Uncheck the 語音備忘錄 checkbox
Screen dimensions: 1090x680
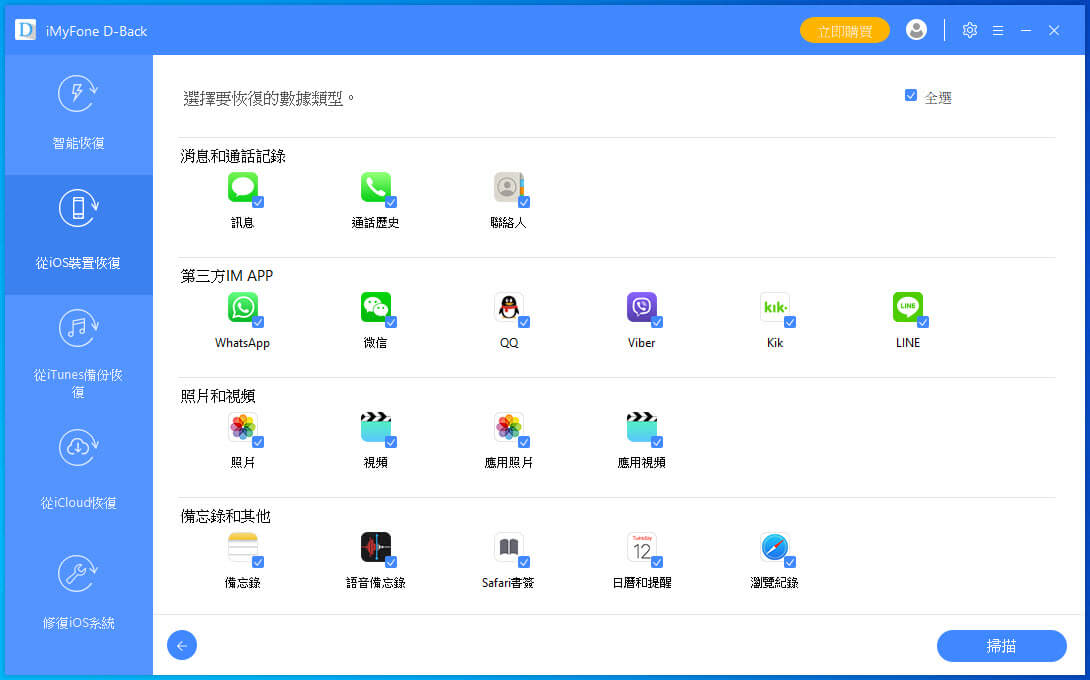pos(391,562)
